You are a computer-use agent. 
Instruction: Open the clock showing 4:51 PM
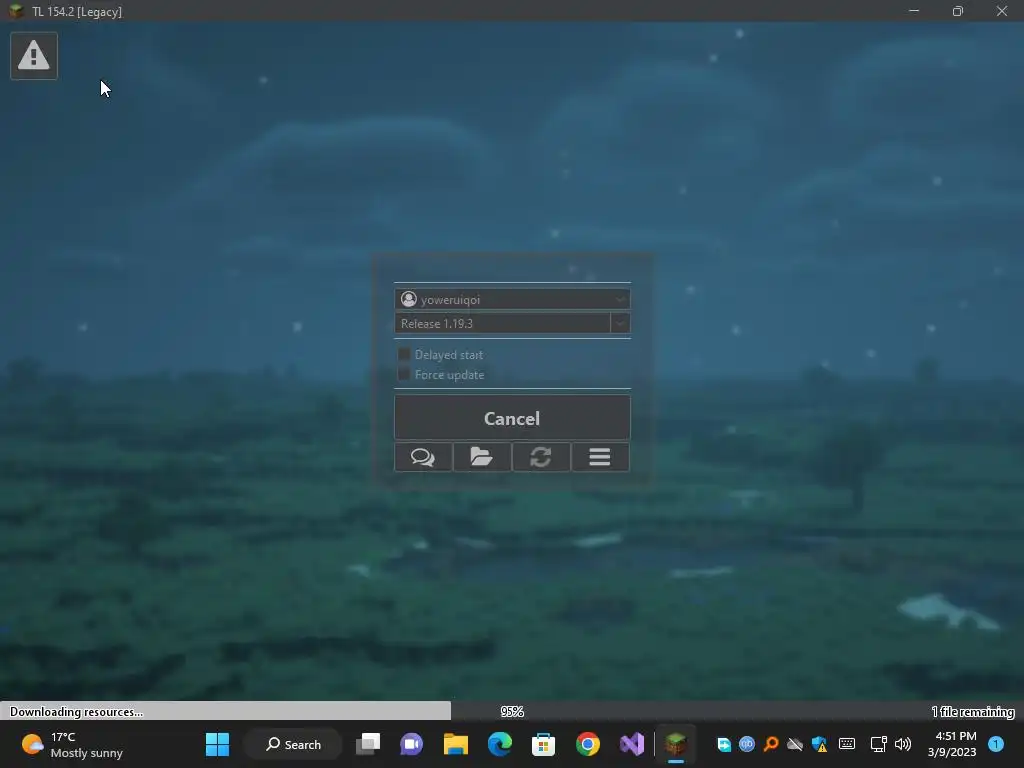(952, 744)
